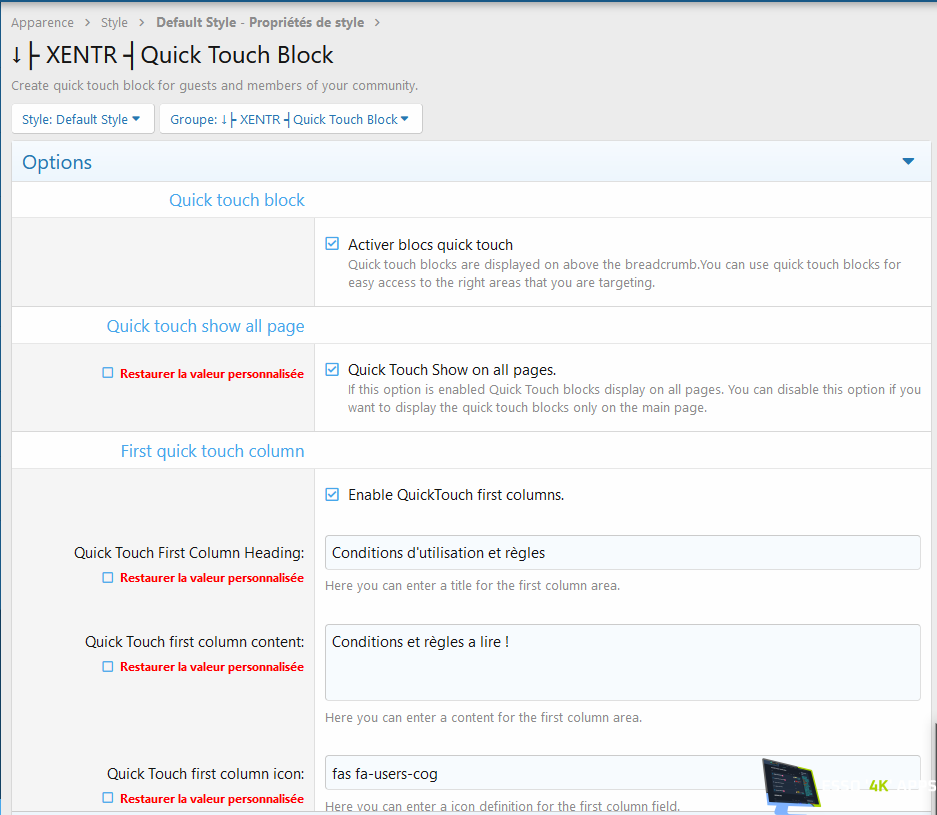This screenshot has width=937, height=815.
Task: Click the right-side page scrollbar
Action: coord(932,400)
